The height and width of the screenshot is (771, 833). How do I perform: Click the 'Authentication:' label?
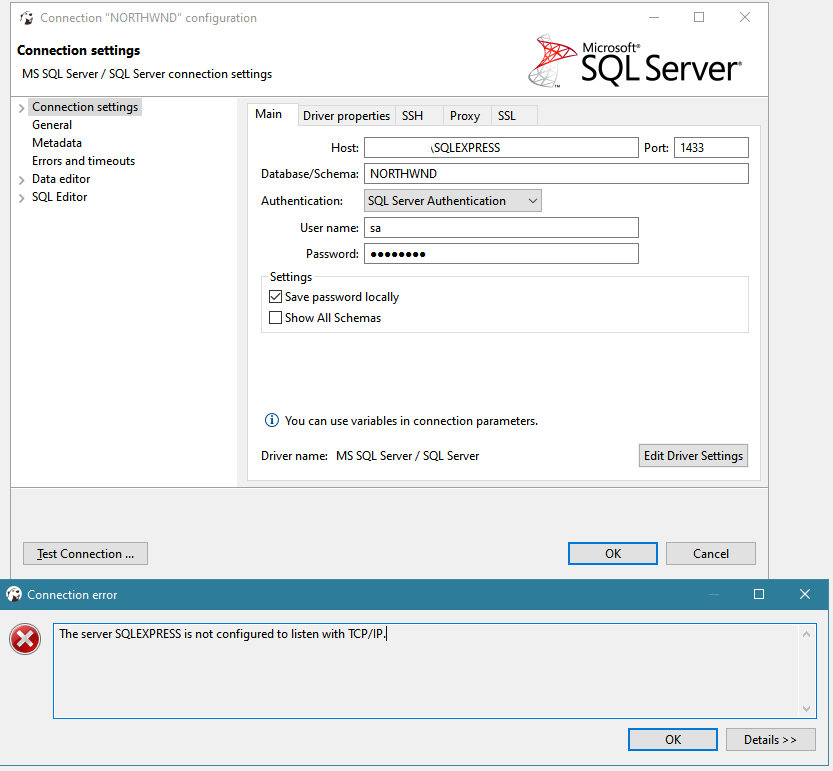302,201
